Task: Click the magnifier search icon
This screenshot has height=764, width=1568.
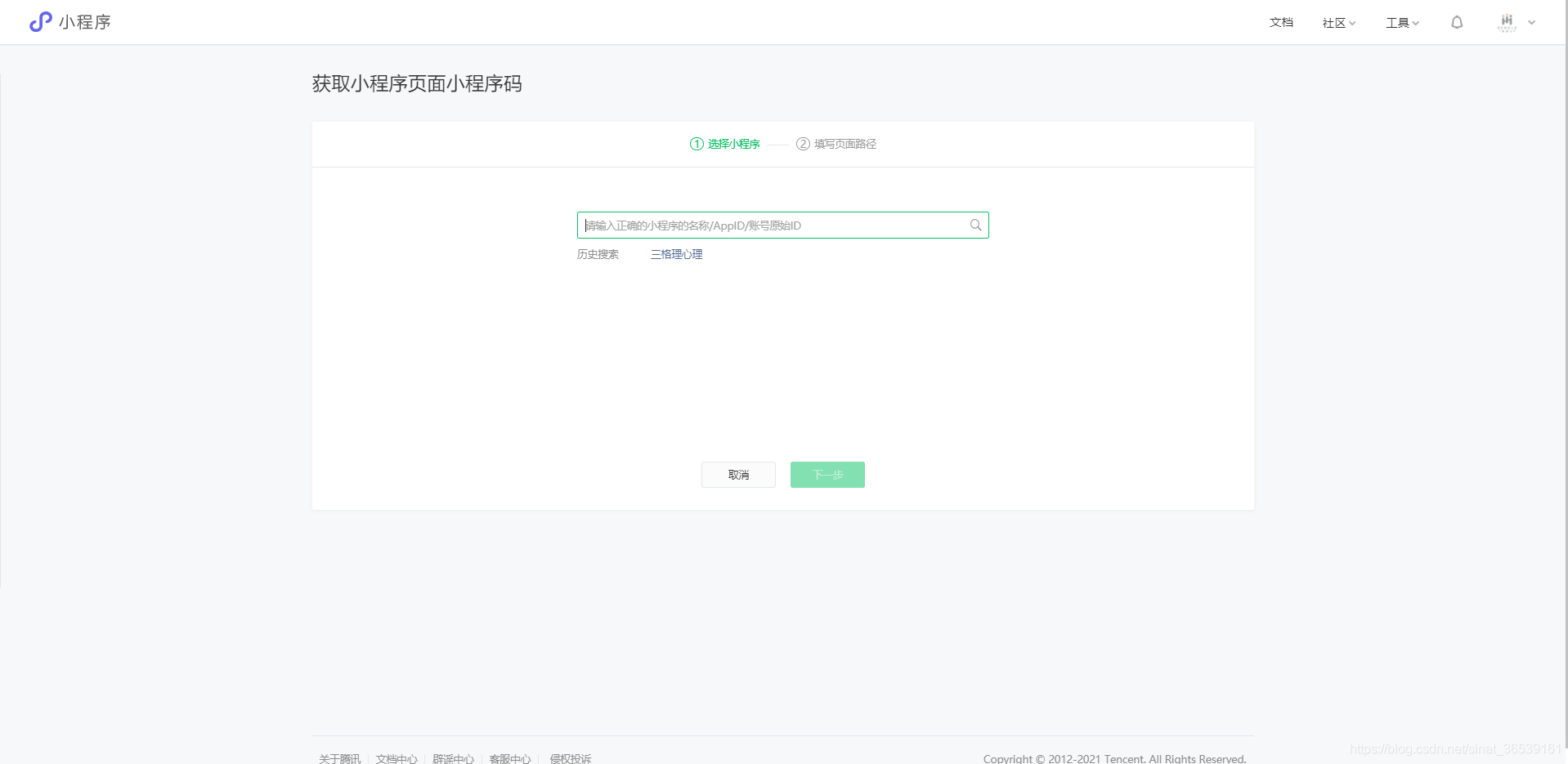Action: (x=974, y=226)
